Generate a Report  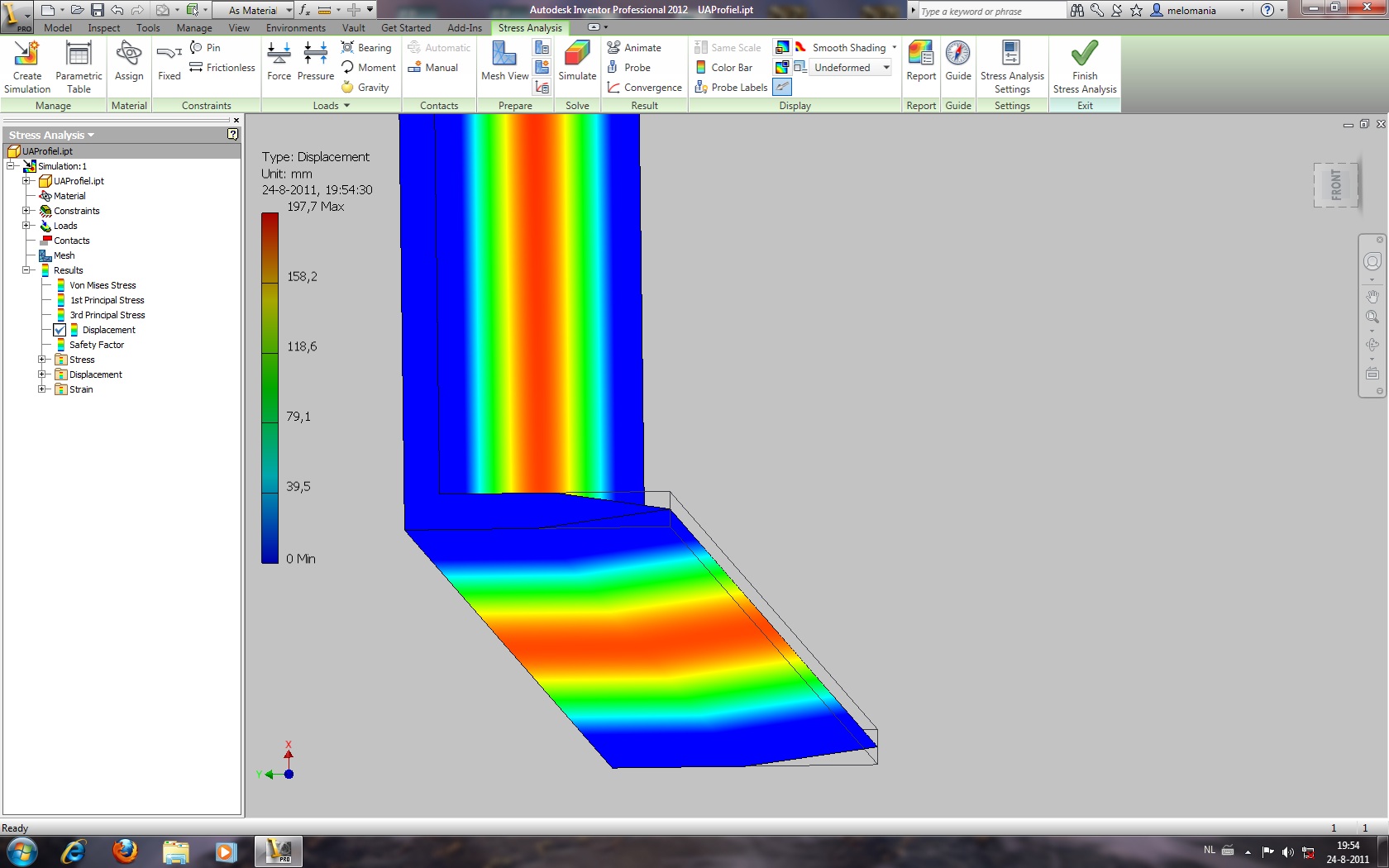921,62
